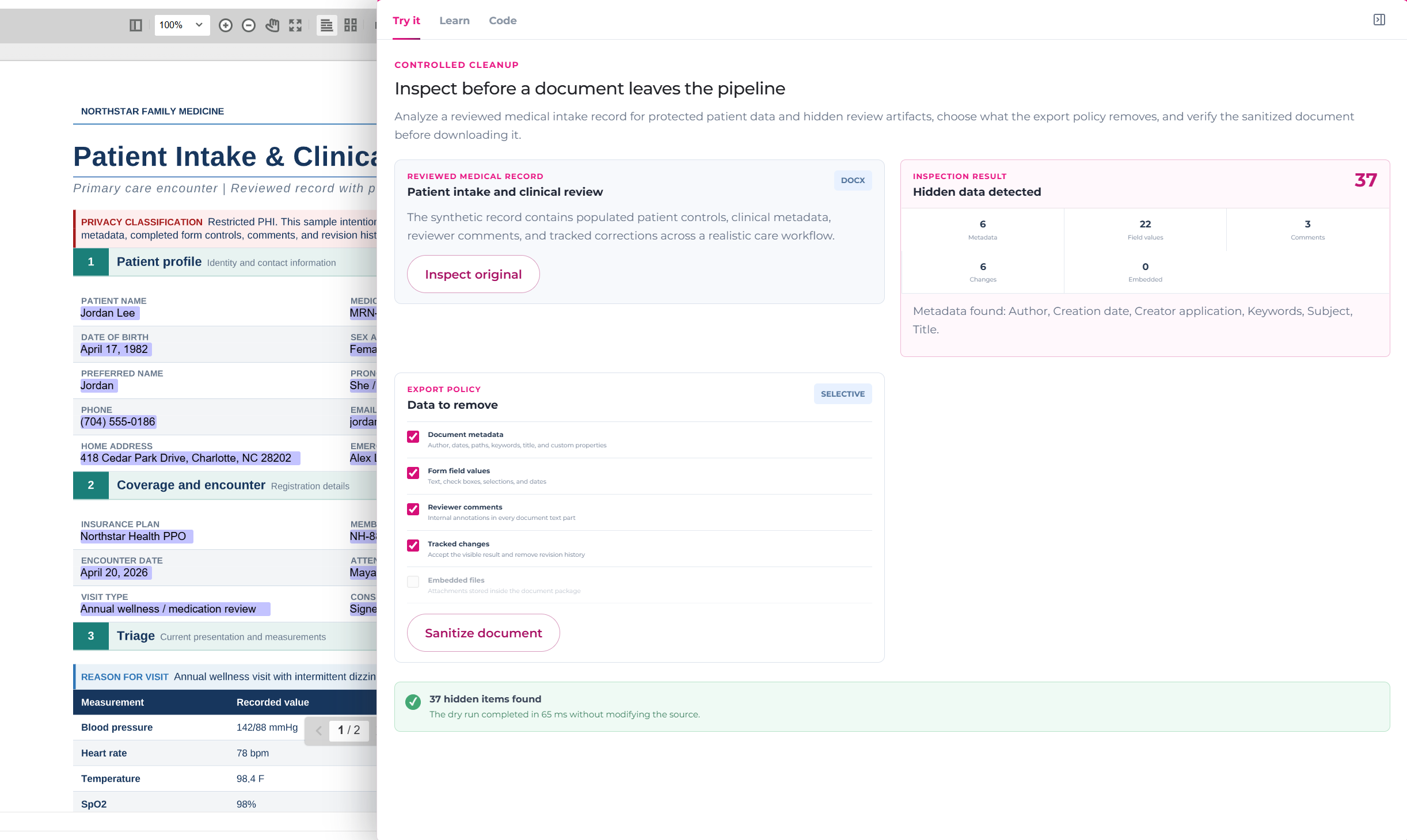Open the Try it tab
The height and width of the screenshot is (840, 1407).
(x=406, y=21)
